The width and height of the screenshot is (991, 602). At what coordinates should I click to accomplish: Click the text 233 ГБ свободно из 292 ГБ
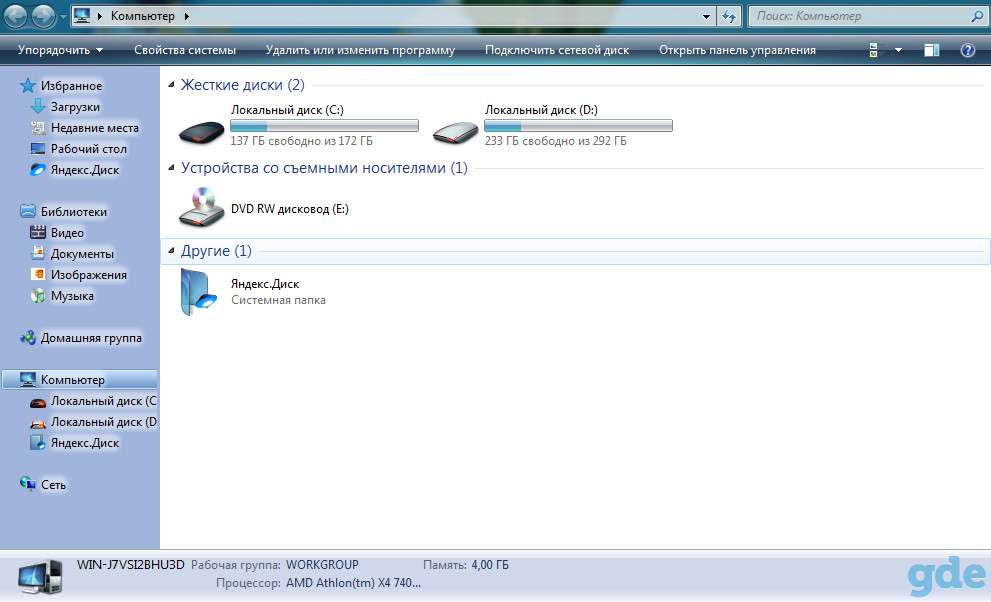pos(556,141)
